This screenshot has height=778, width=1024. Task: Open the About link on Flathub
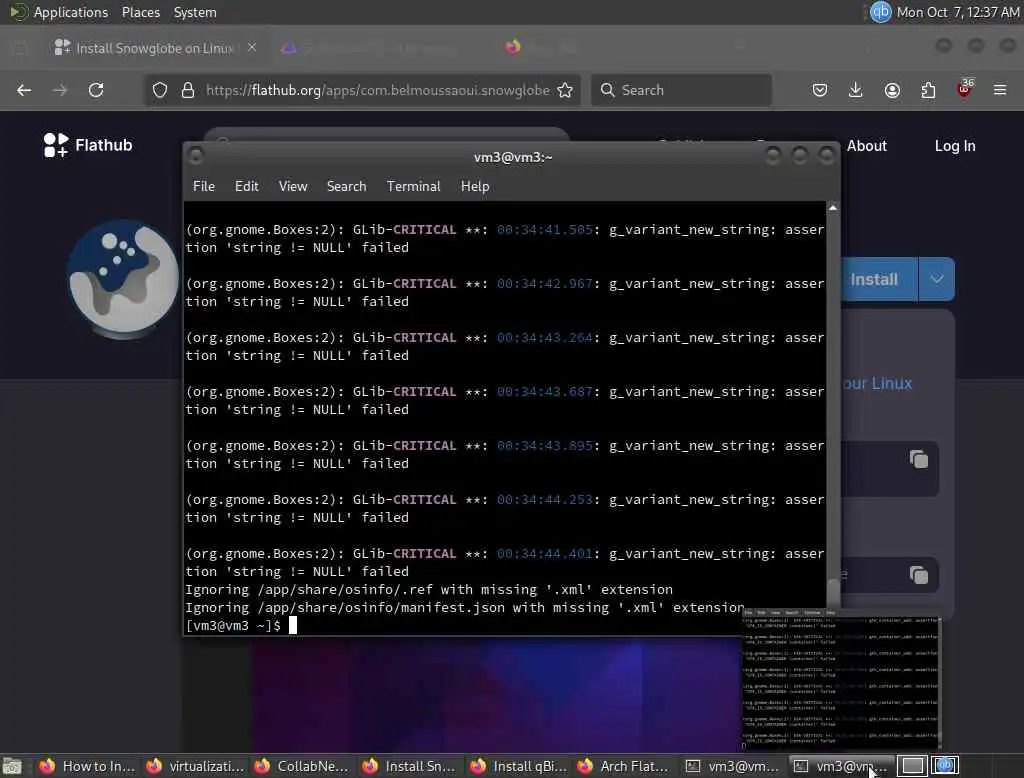click(x=867, y=146)
